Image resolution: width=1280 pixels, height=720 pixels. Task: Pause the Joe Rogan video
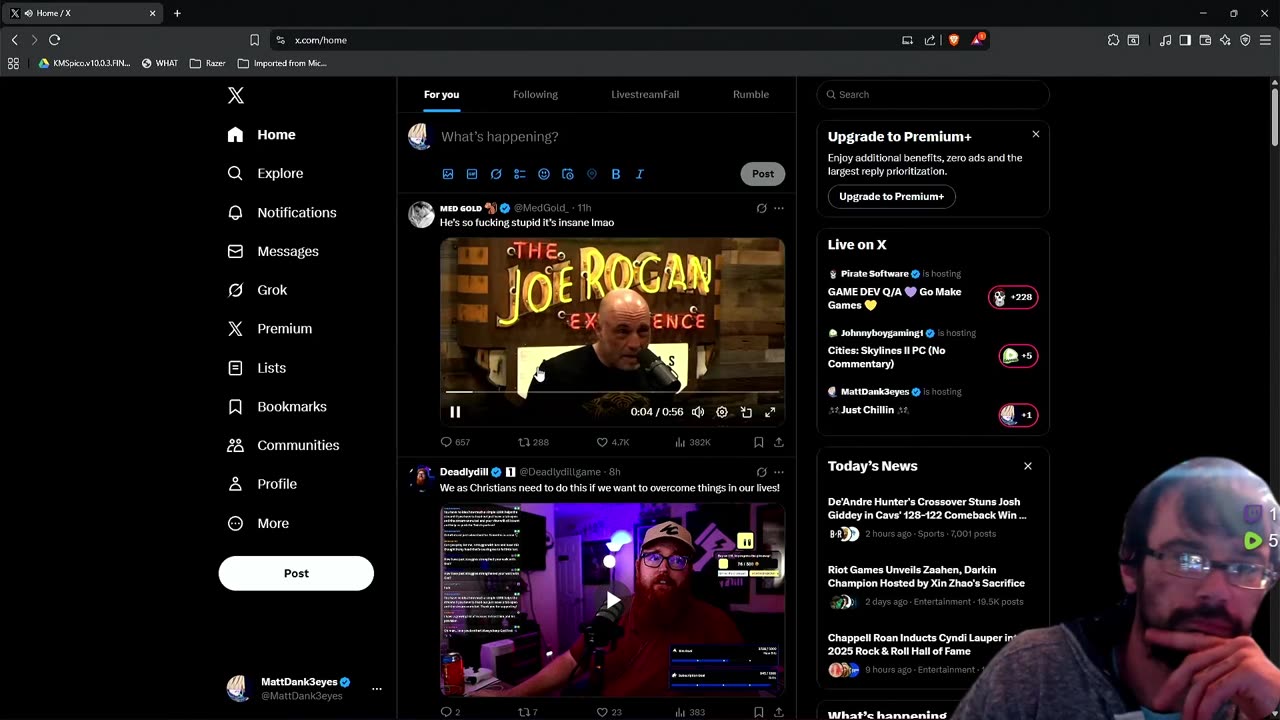(455, 412)
